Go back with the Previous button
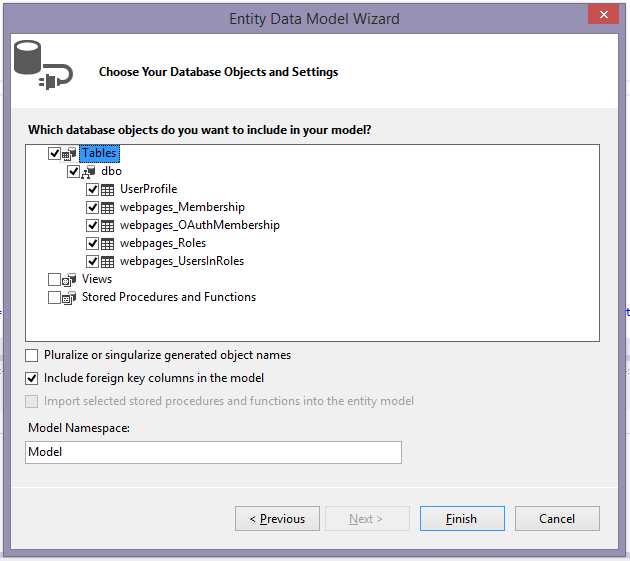 tap(277, 519)
